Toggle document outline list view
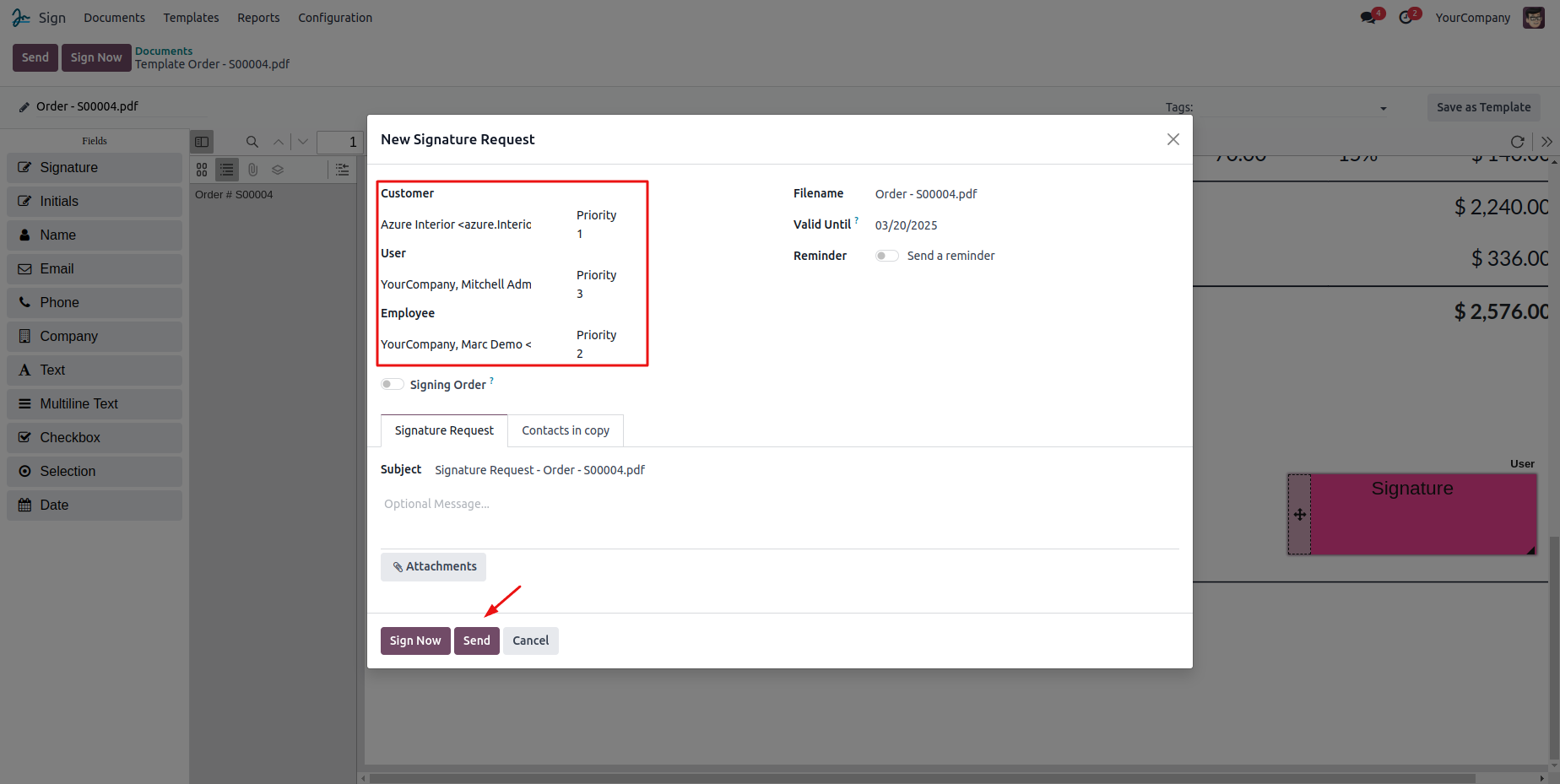The width and height of the screenshot is (1560, 784). coord(227,170)
